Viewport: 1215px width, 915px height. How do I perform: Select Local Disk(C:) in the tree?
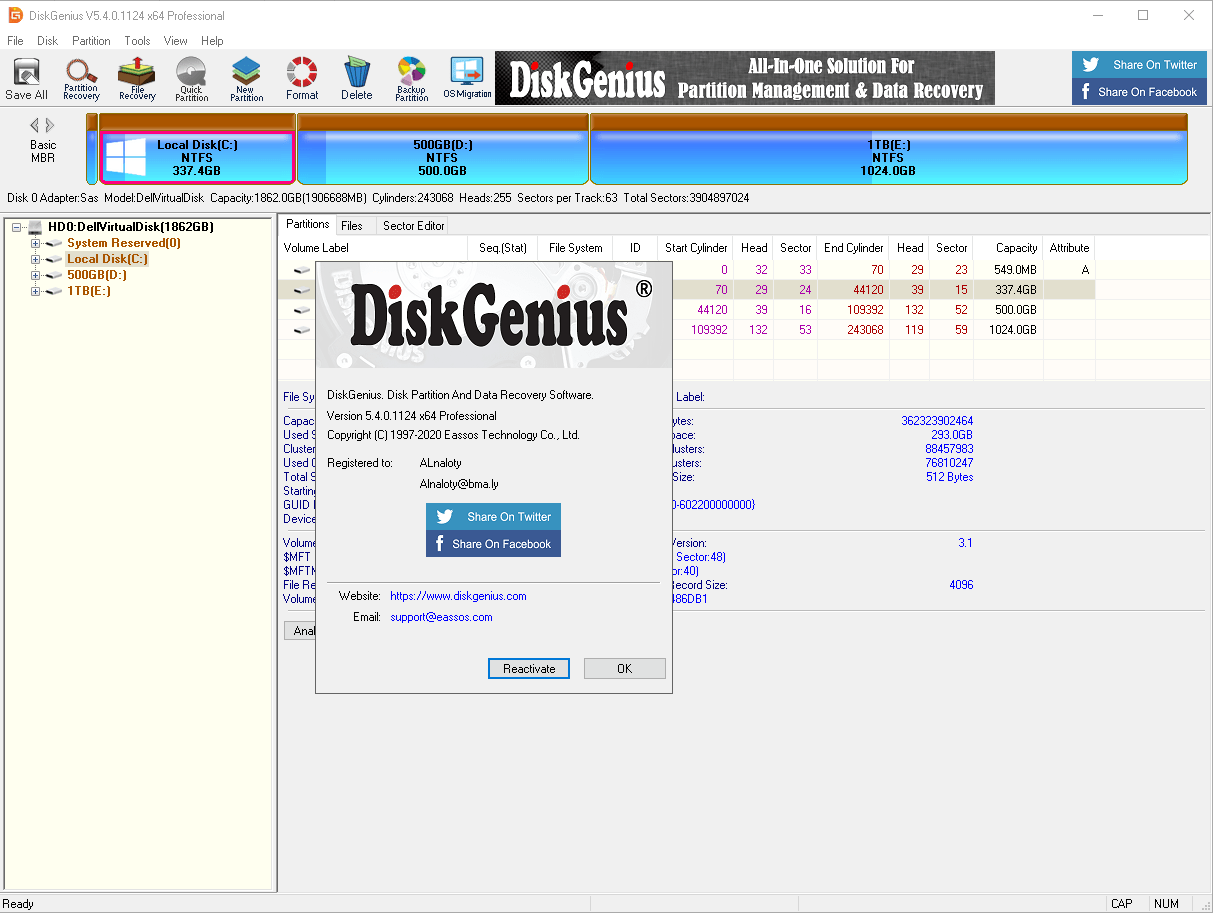point(108,259)
